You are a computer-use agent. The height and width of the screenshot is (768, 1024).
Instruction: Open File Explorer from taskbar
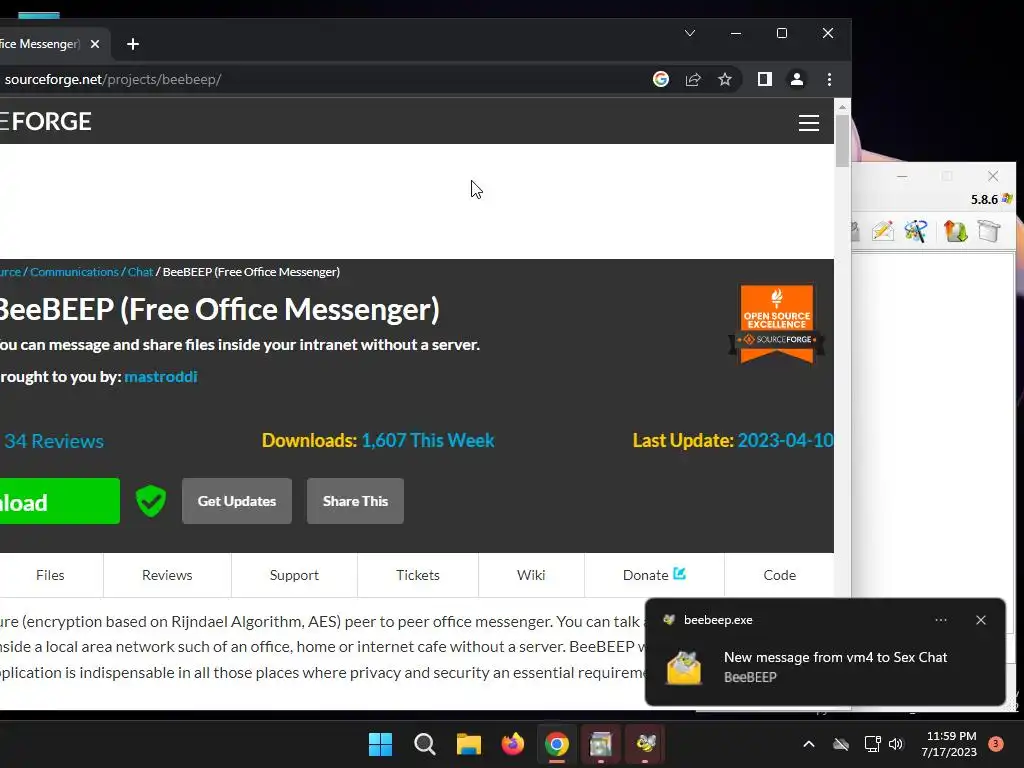(x=468, y=744)
